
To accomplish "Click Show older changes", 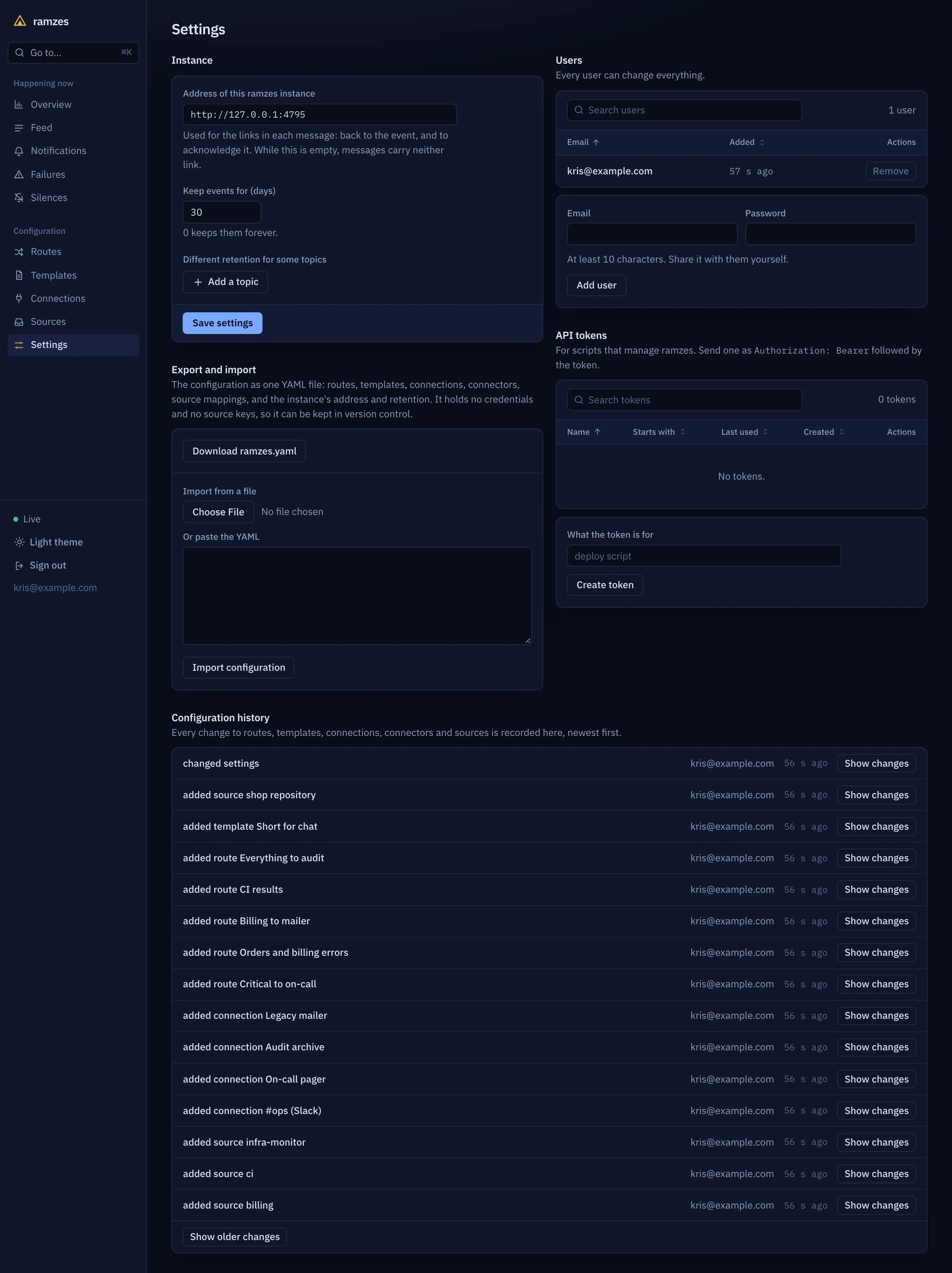I will [235, 1237].
